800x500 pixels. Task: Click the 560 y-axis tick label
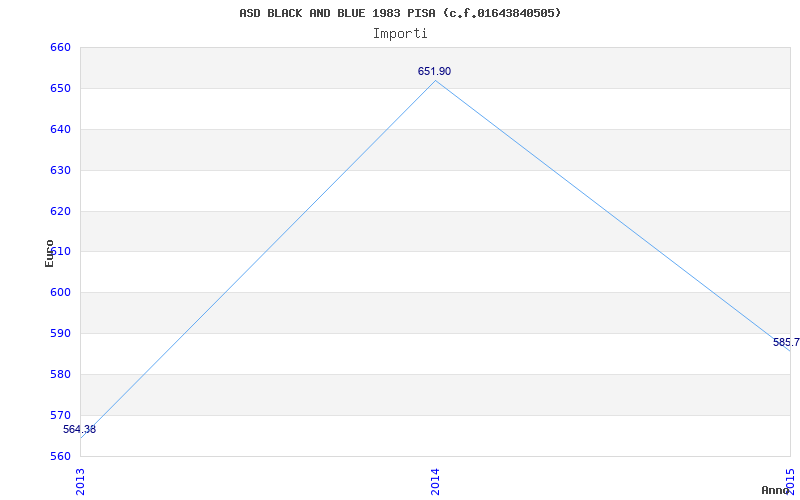pos(60,456)
